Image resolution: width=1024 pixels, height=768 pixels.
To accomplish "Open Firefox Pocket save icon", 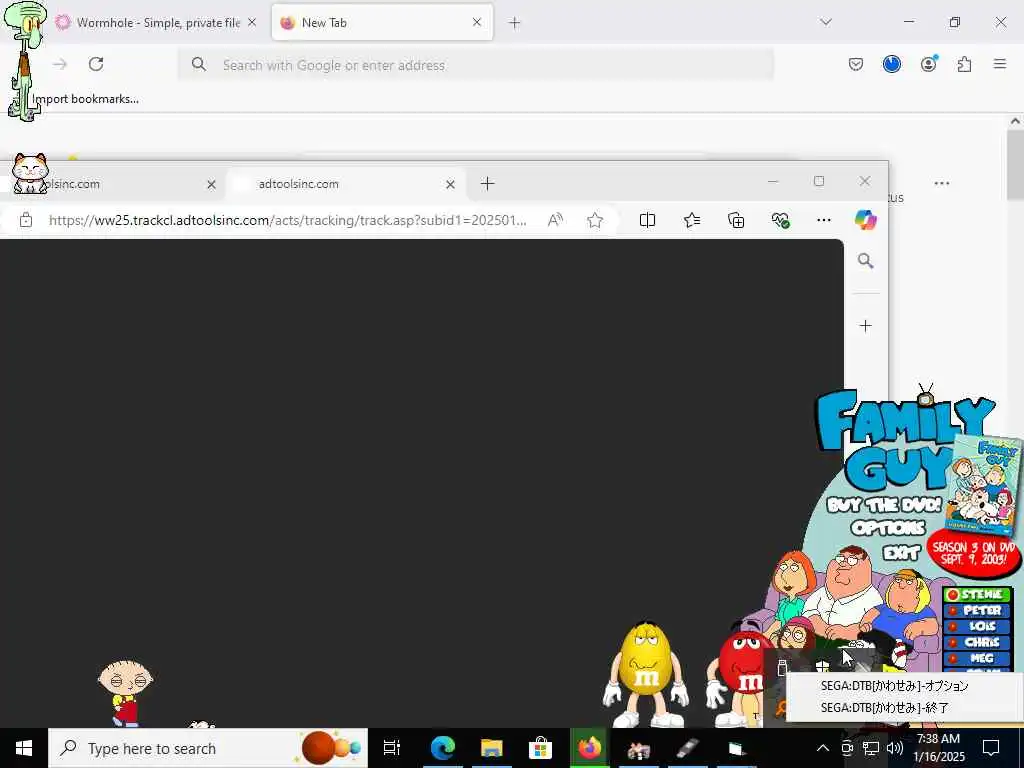I will pyautogui.click(x=856, y=64).
